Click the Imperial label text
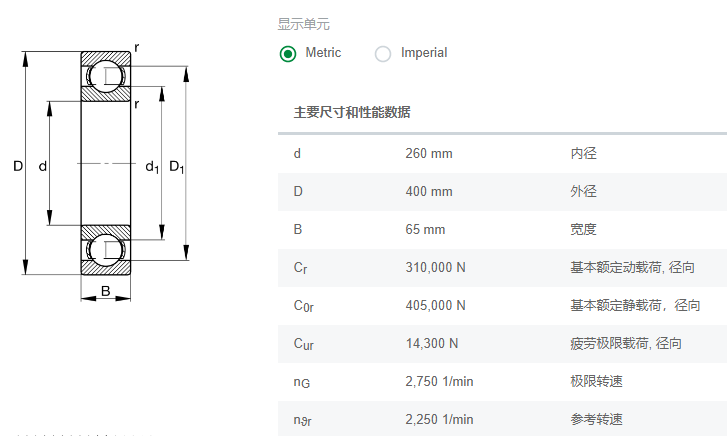This screenshot has height=436, width=727. pos(424,53)
